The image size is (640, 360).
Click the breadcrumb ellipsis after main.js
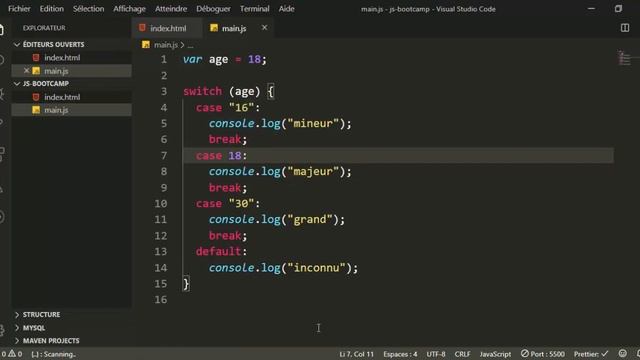click(190, 45)
